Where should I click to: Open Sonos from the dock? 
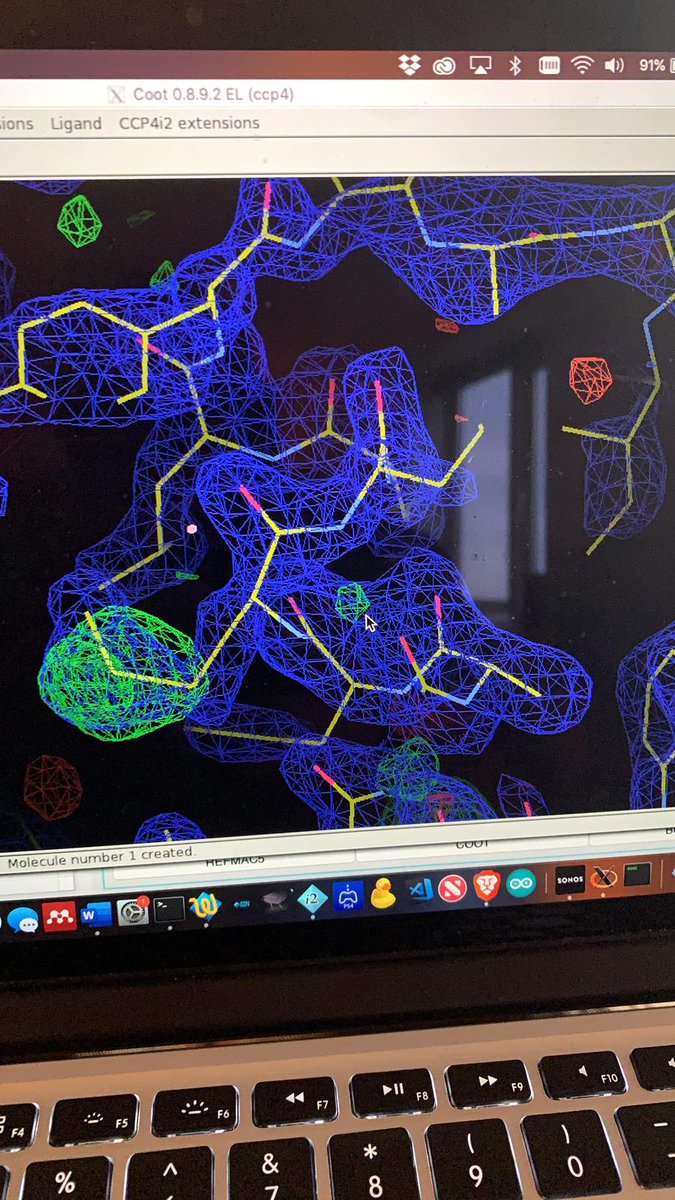[569, 879]
